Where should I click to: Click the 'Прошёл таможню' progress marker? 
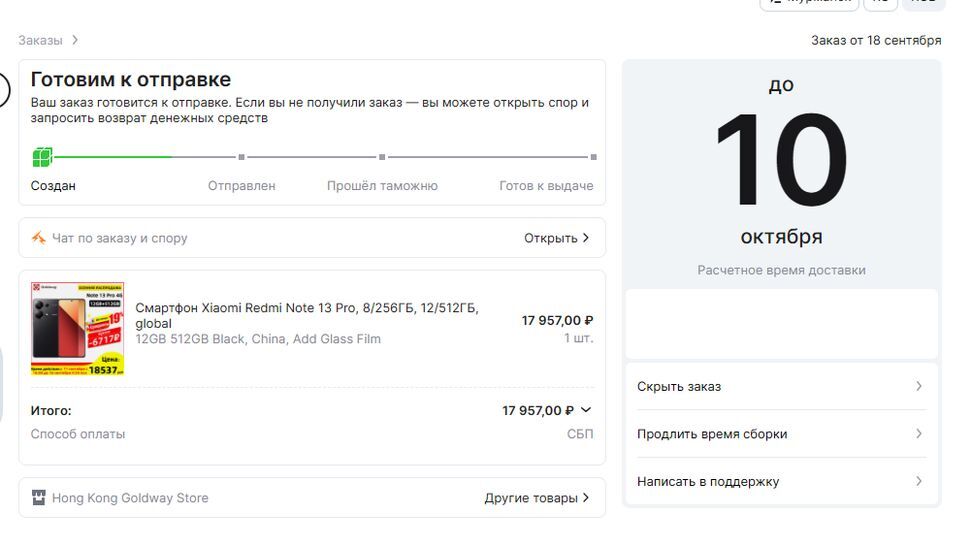point(382,157)
